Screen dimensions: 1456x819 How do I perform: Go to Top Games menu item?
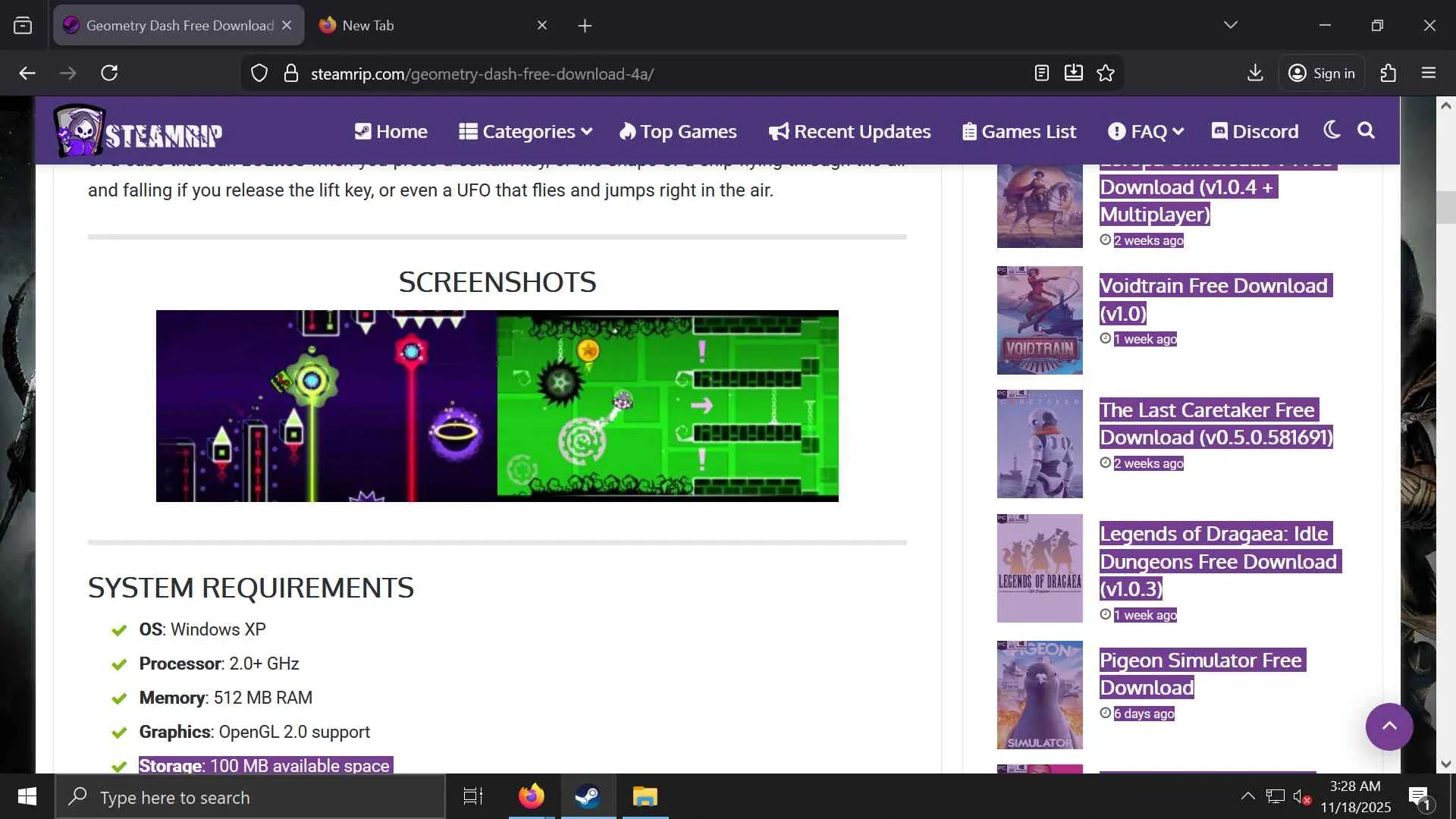[678, 132]
